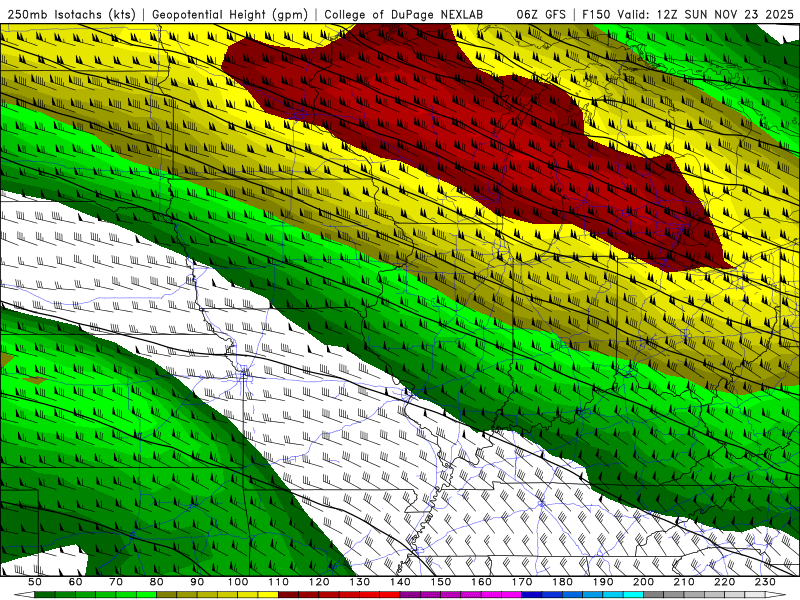Click the 'Geopotential Height (gpm)' header label

pos(230,14)
